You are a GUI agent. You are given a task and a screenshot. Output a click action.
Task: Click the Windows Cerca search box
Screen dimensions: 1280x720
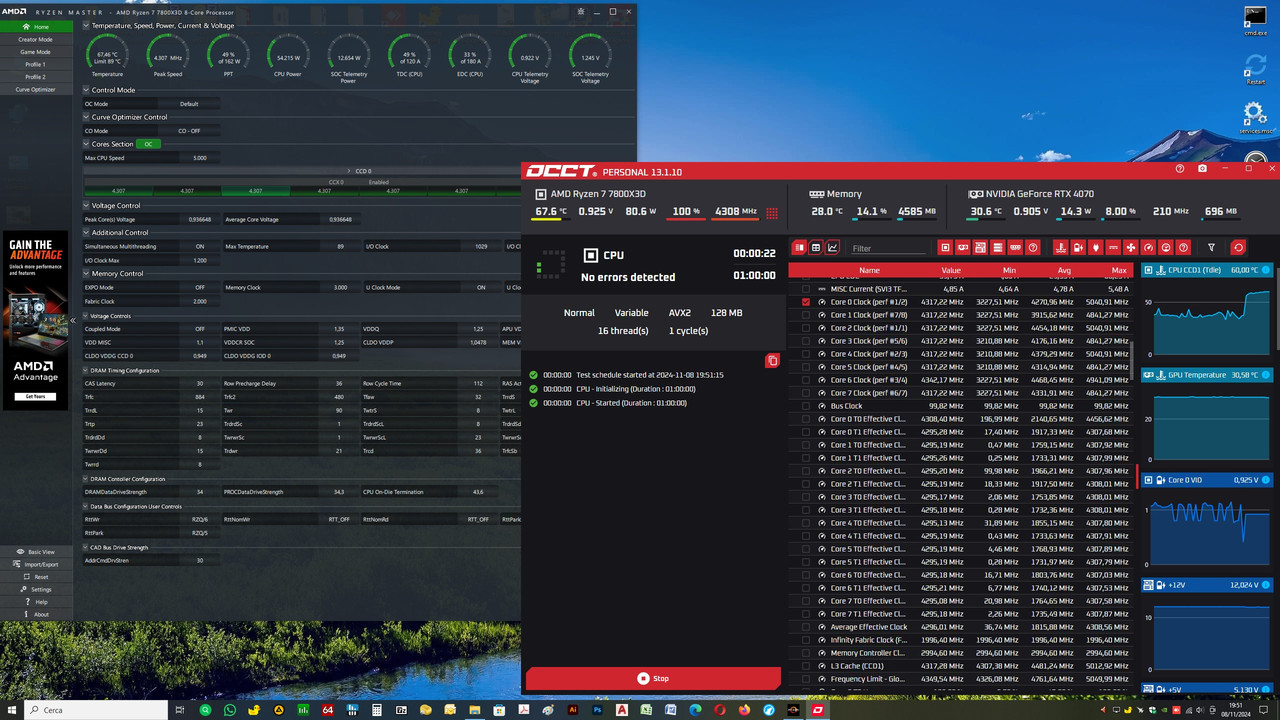pyautogui.click(x=96, y=710)
